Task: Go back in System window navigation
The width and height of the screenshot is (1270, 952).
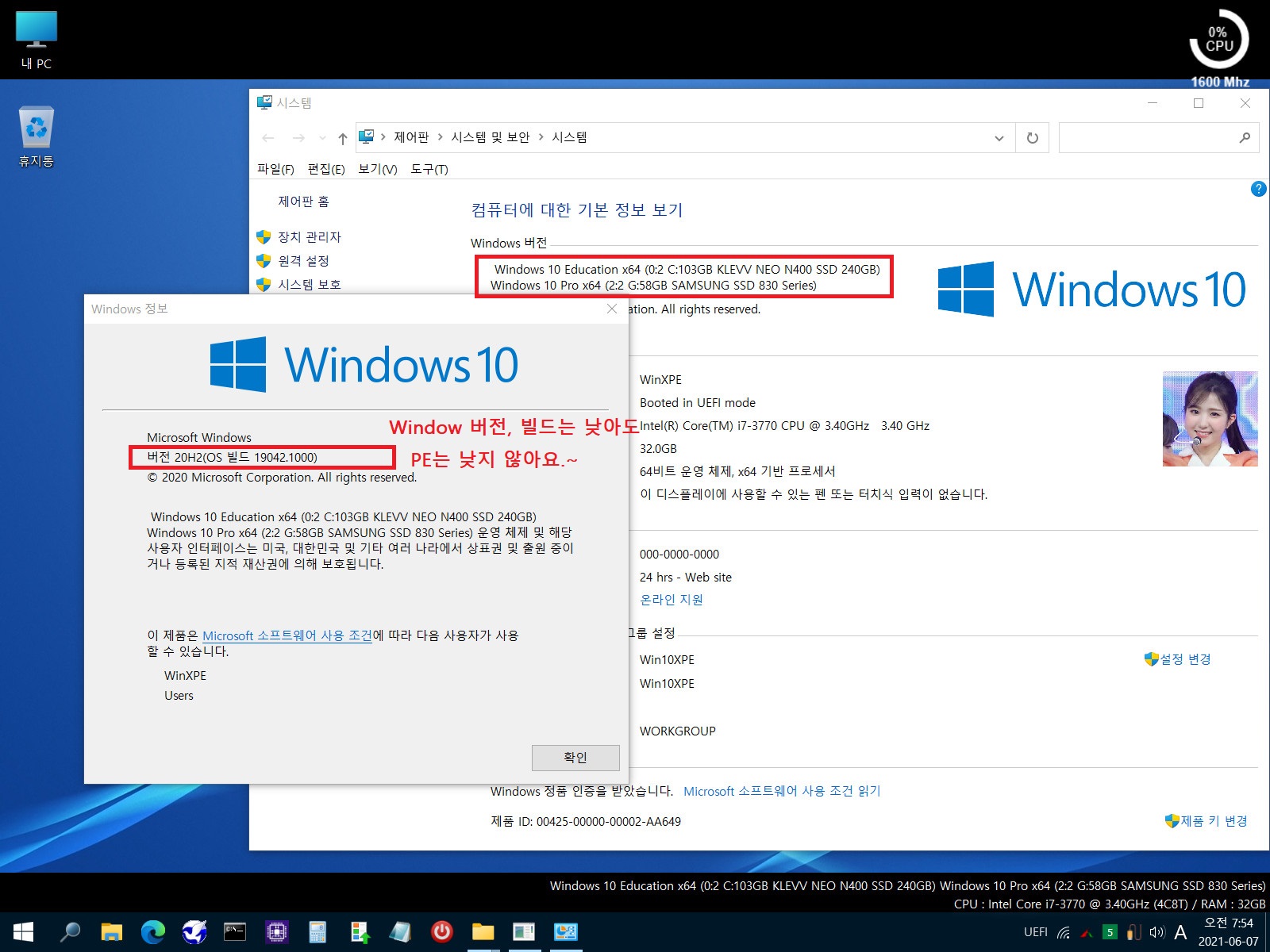Action: point(268,138)
